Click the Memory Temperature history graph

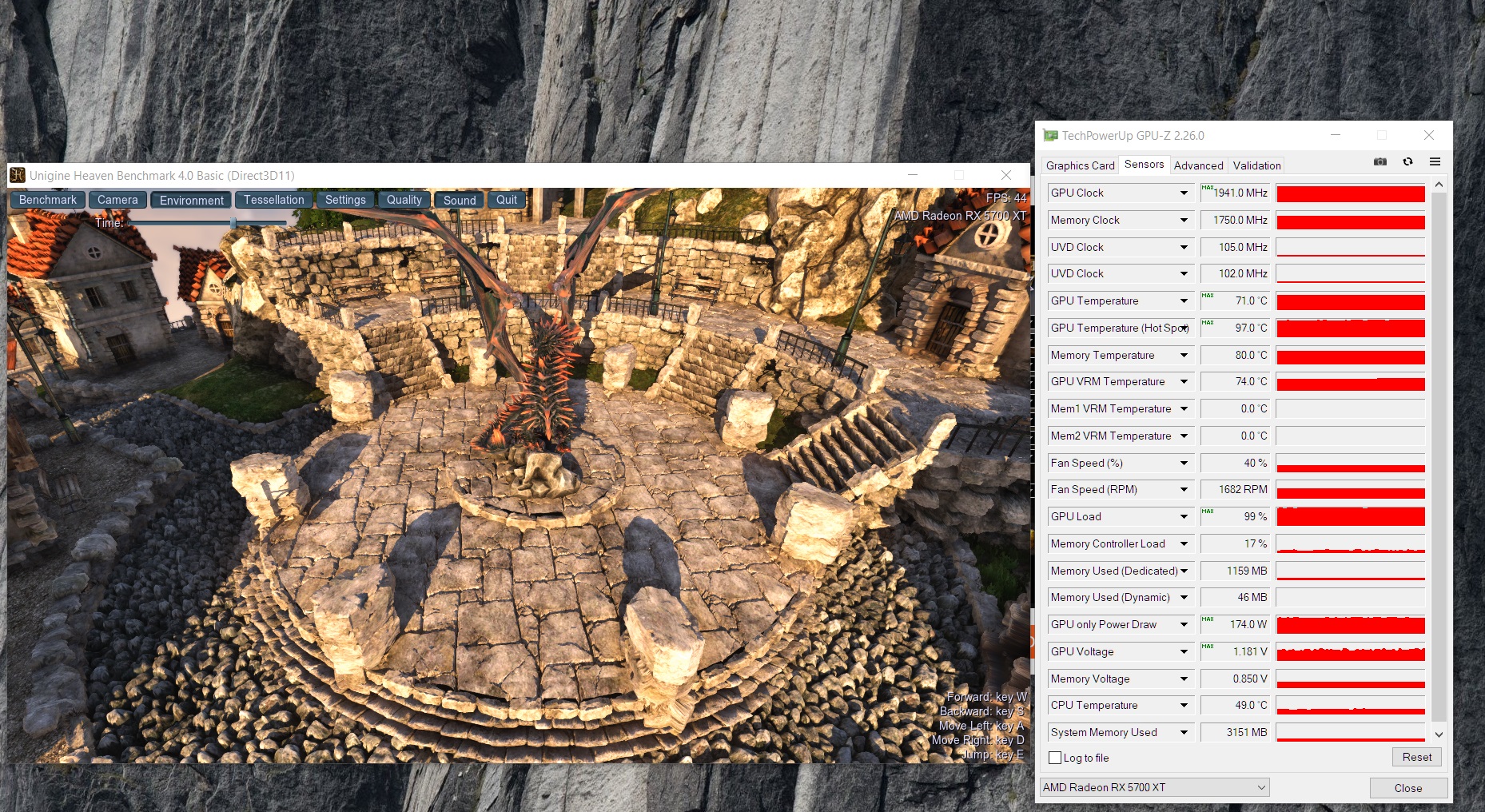pos(1351,355)
